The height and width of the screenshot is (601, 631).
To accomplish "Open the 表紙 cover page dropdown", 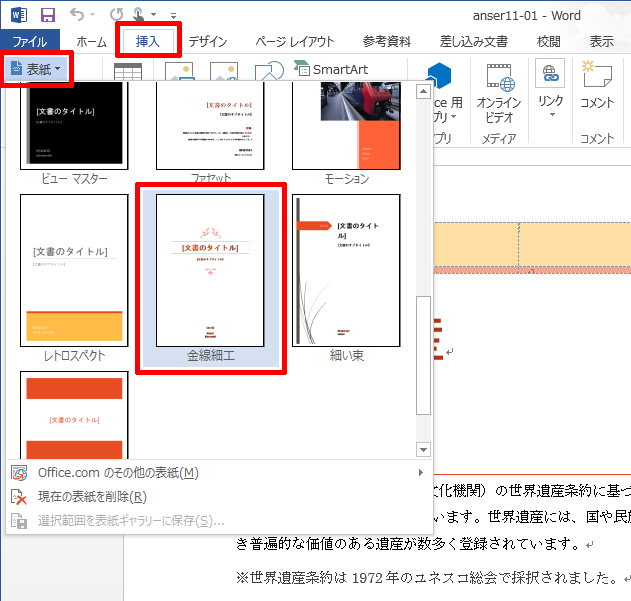I will click(x=36, y=69).
